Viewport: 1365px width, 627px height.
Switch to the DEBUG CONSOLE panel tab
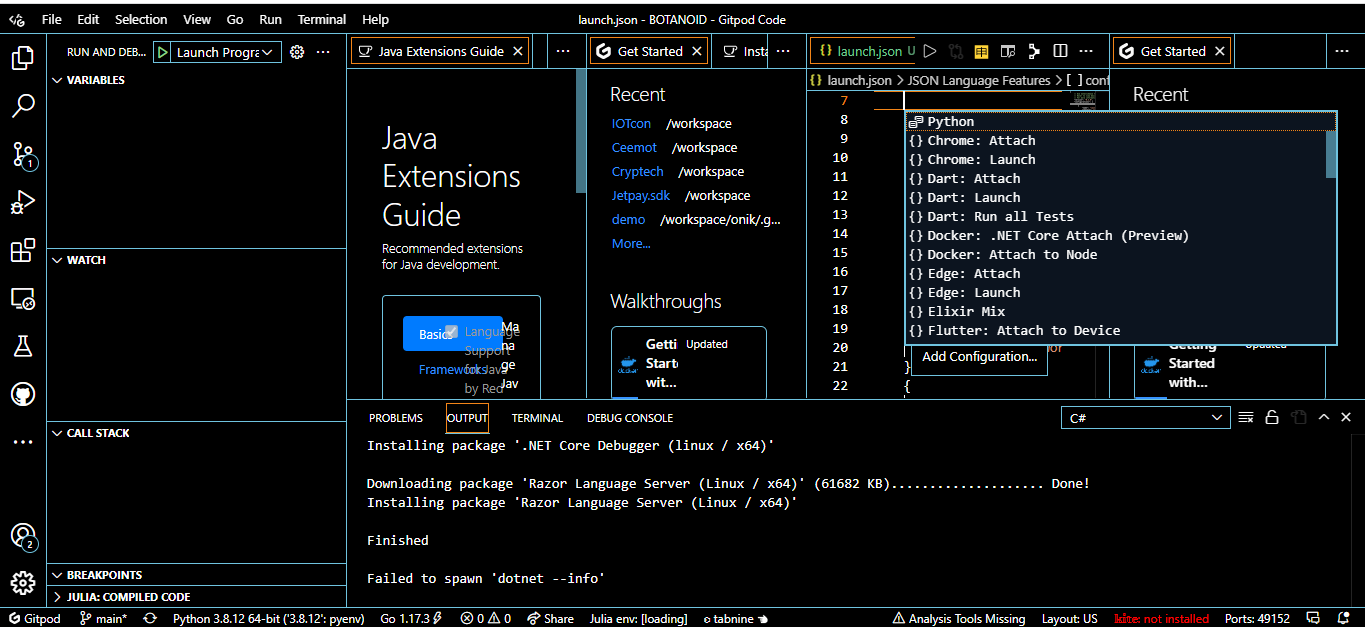tap(629, 418)
